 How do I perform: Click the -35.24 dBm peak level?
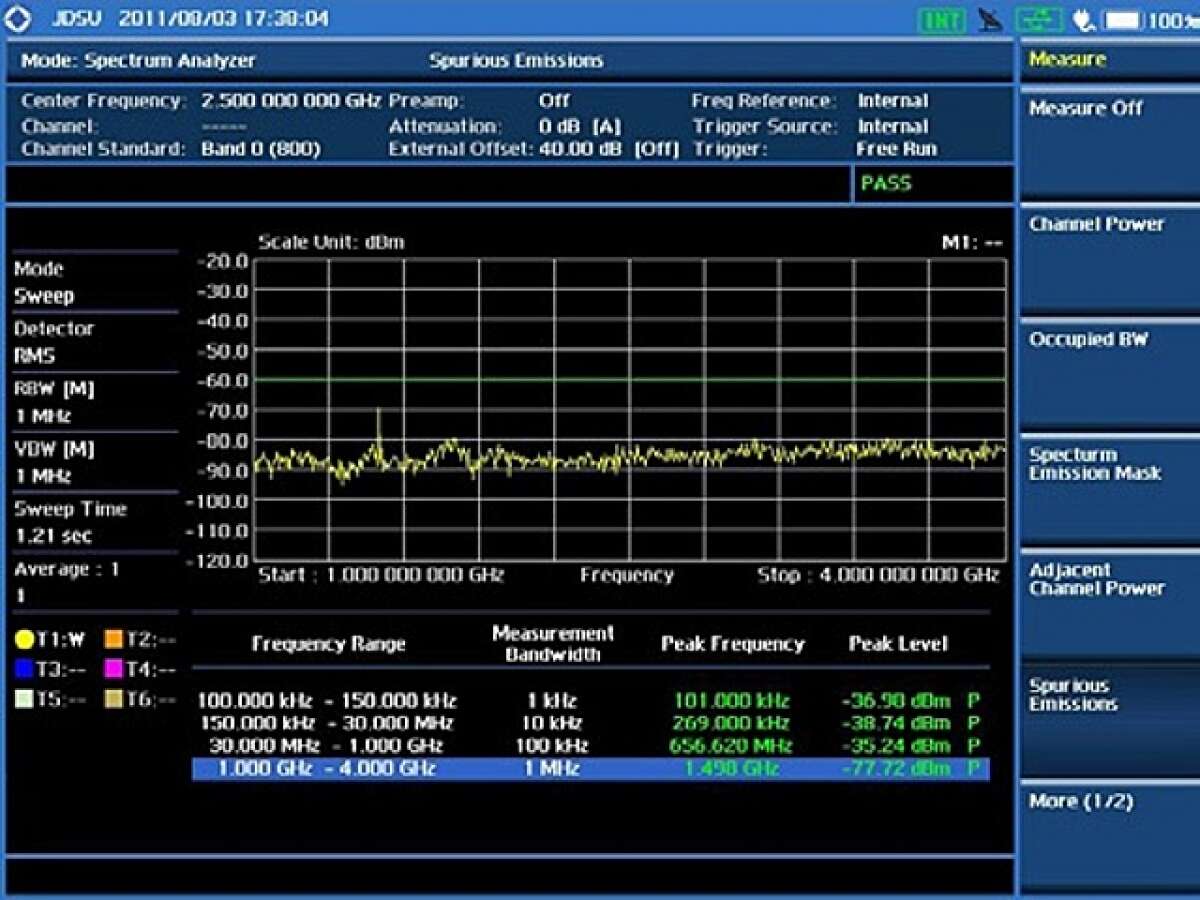click(x=896, y=746)
